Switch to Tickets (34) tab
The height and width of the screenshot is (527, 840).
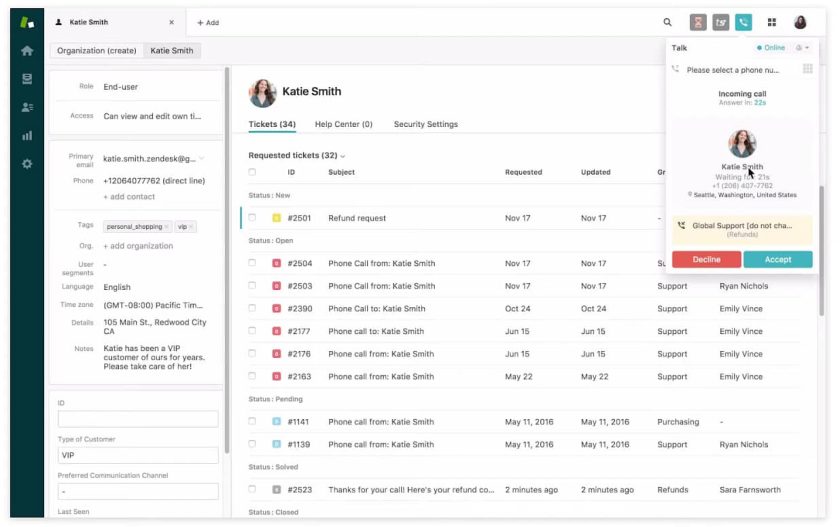[272, 124]
